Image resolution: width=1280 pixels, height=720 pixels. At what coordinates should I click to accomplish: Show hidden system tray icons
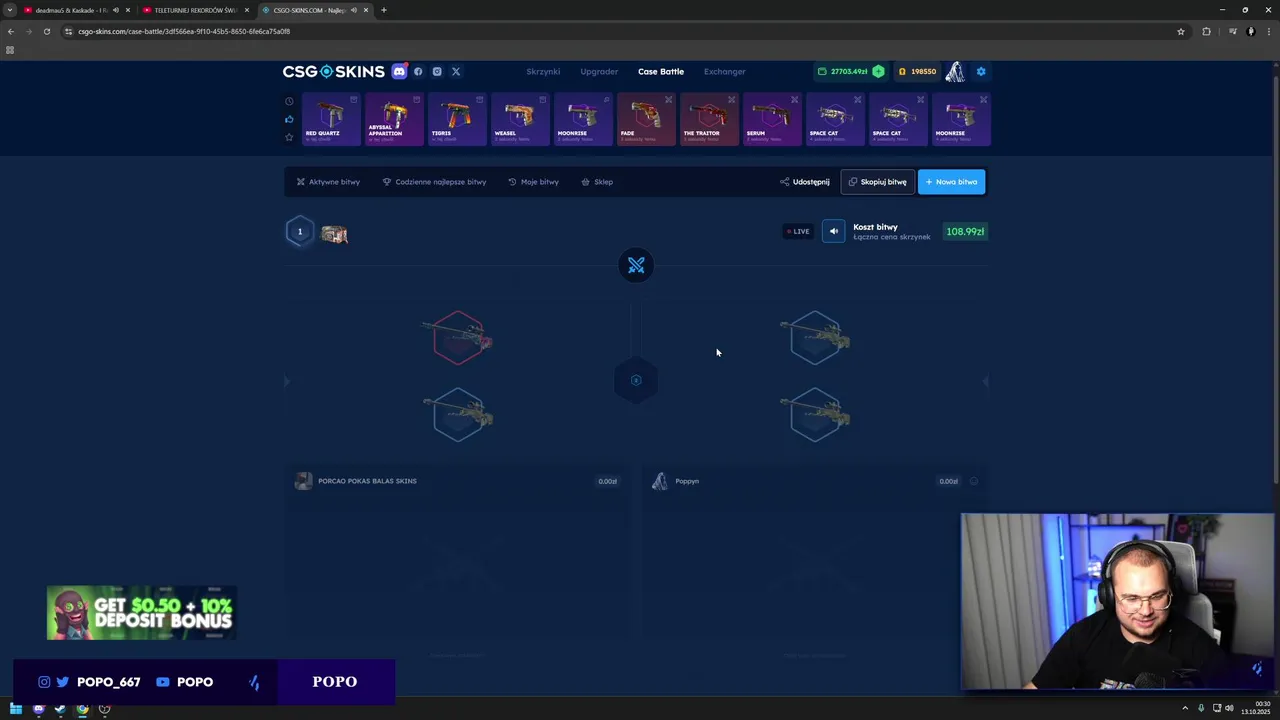tap(1185, 708)
